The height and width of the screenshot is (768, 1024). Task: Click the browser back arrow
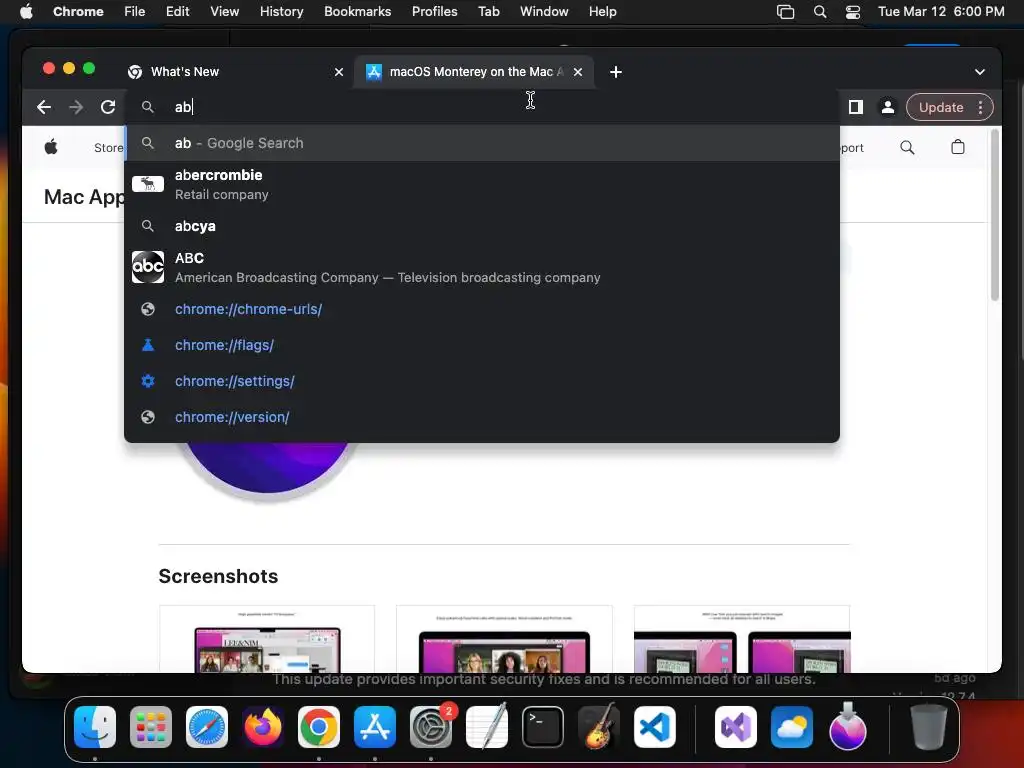click(44, 107)
